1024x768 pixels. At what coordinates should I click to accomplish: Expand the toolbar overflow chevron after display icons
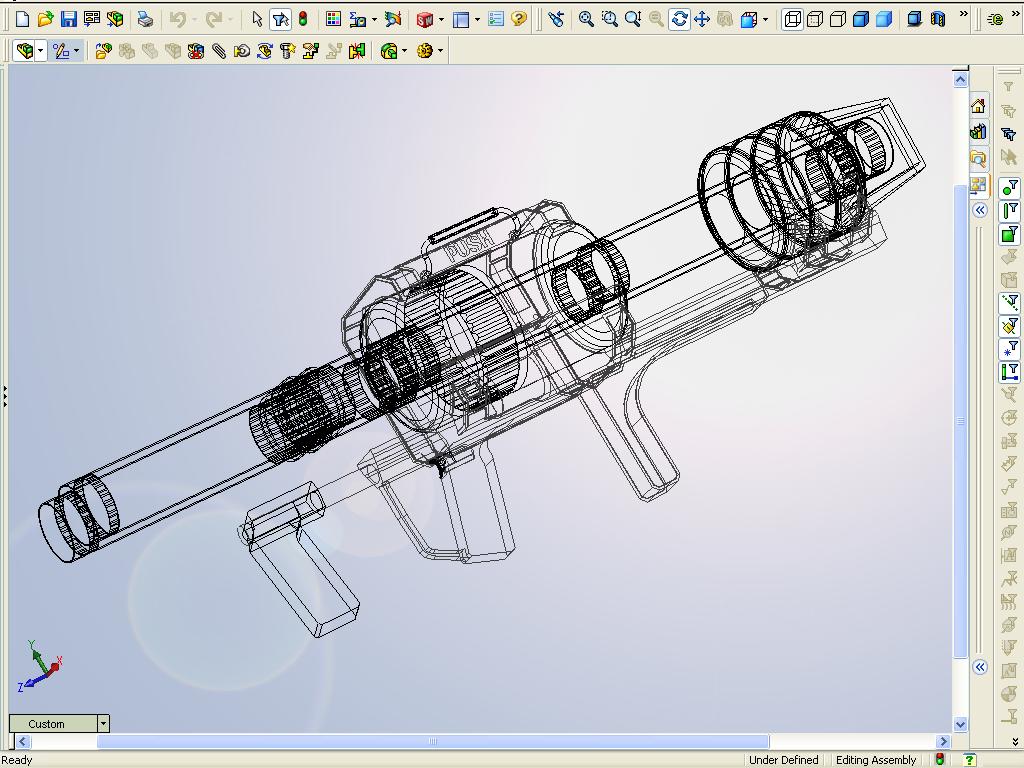coord(963,15)
